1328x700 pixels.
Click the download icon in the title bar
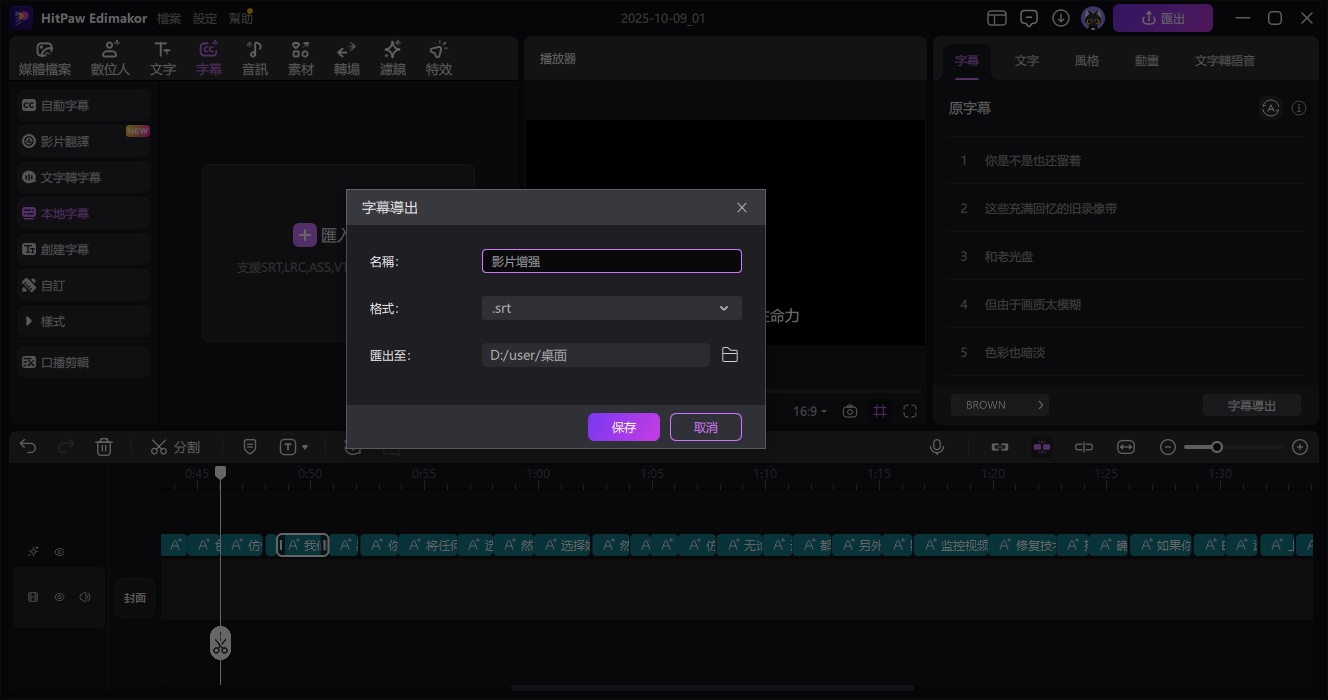pyautogui.click(x=1061, y=18)
